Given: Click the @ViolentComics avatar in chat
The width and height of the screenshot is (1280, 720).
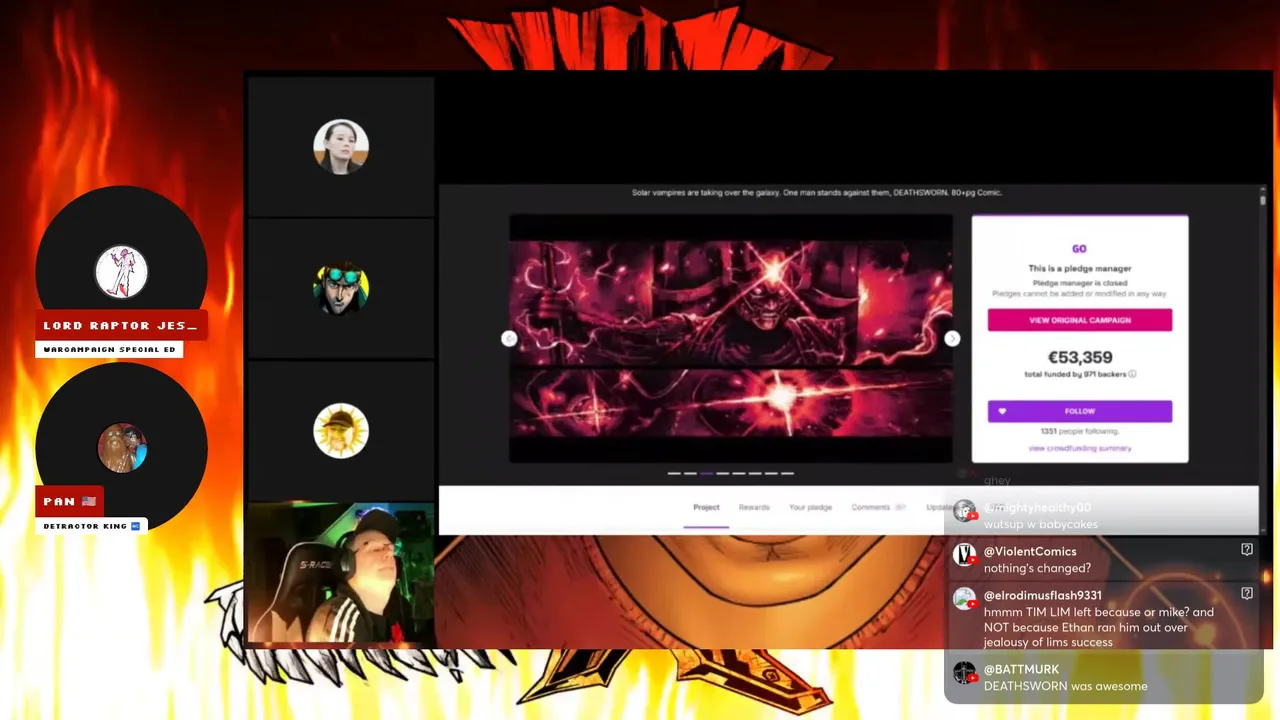Looking at the screenshot, I should click(x=964, y=554).
